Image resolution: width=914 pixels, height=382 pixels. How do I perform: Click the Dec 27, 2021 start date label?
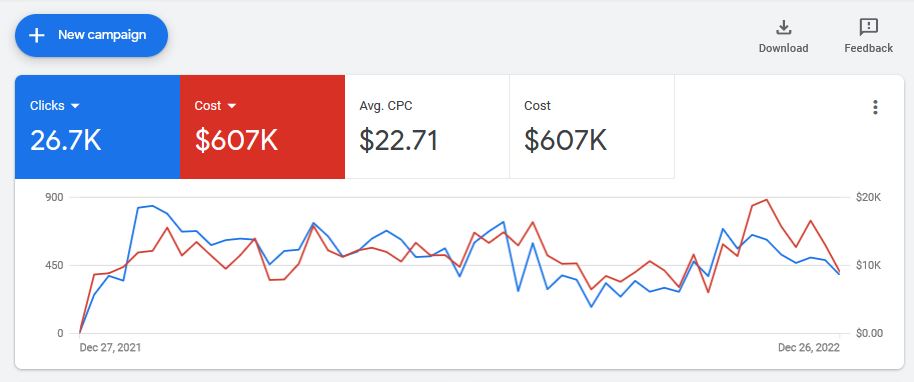[110, 348]
